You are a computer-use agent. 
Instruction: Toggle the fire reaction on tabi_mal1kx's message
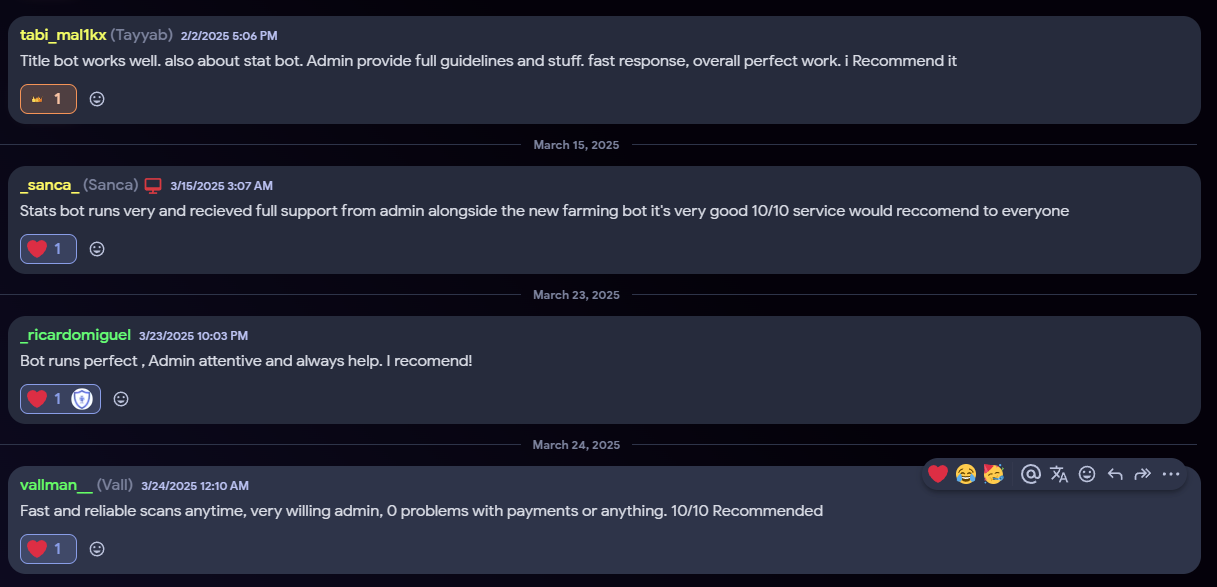[48, 99]
